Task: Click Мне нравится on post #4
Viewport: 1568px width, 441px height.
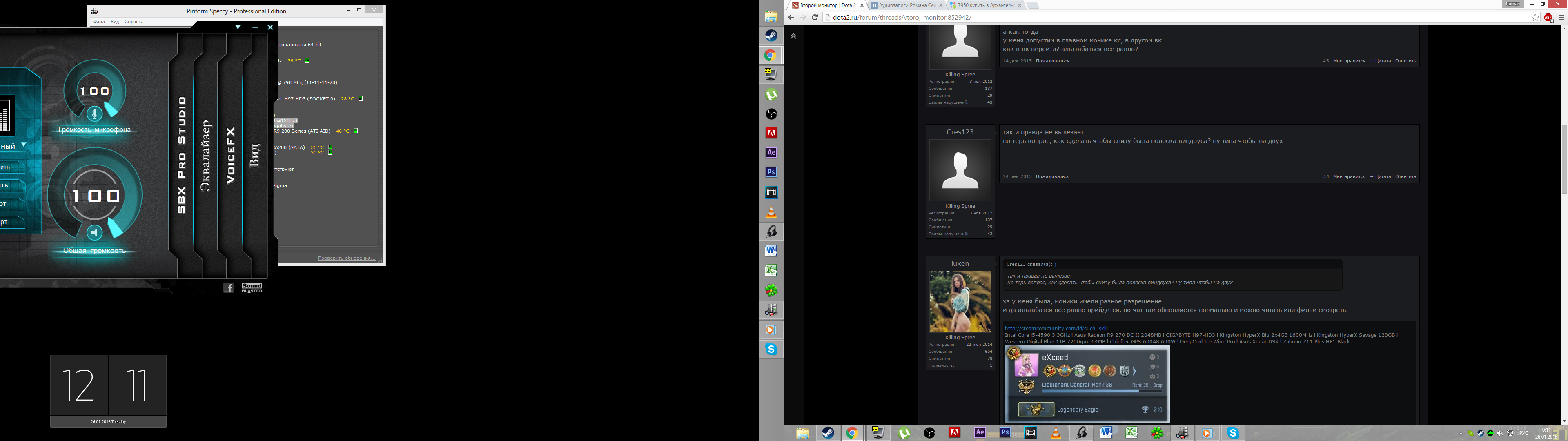Action: [1350, 177]
